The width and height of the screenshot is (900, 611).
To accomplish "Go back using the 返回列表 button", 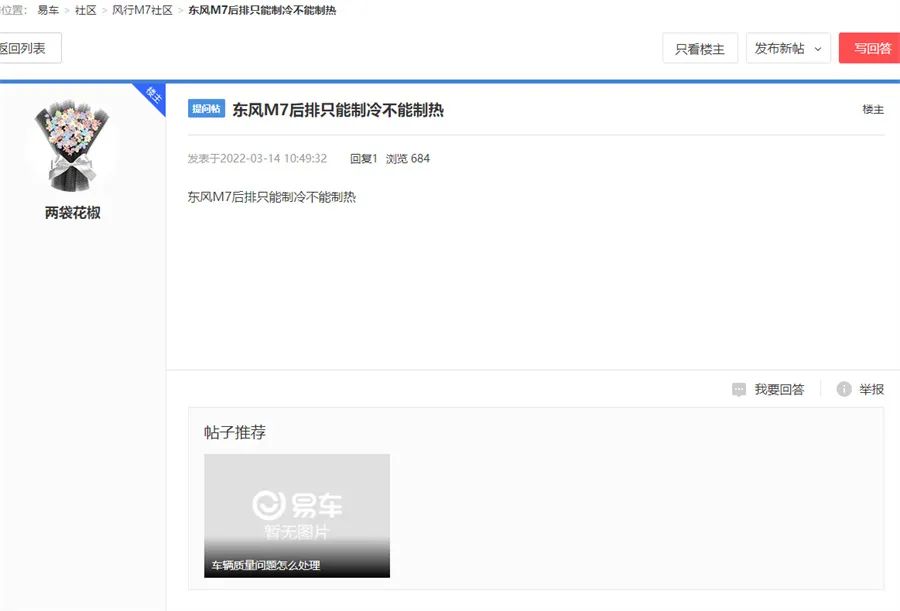I will (x=24, y=48).
